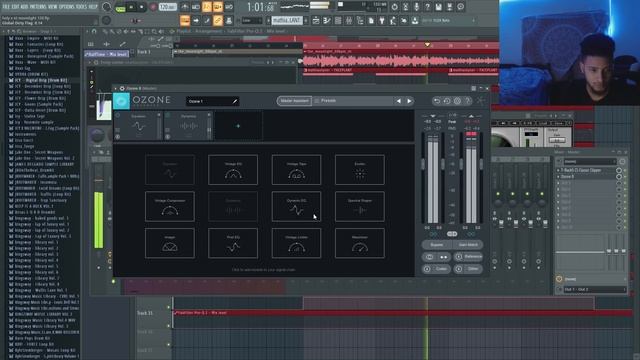Add the Vintage Limiter module
Viewport: 640px width, 360px height.
(x=296, y=243)
